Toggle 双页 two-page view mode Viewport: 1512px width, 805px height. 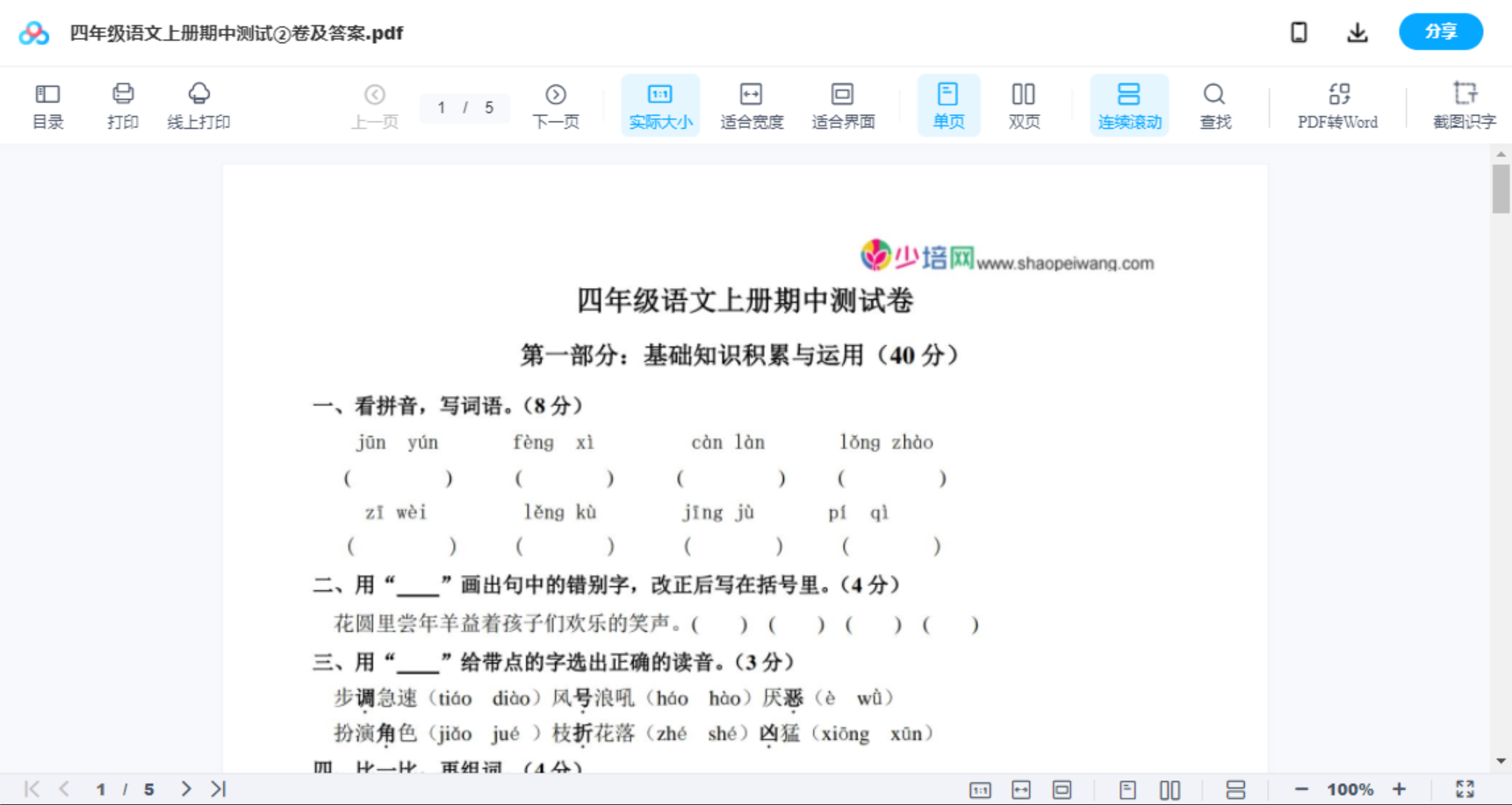(1024, 104)
